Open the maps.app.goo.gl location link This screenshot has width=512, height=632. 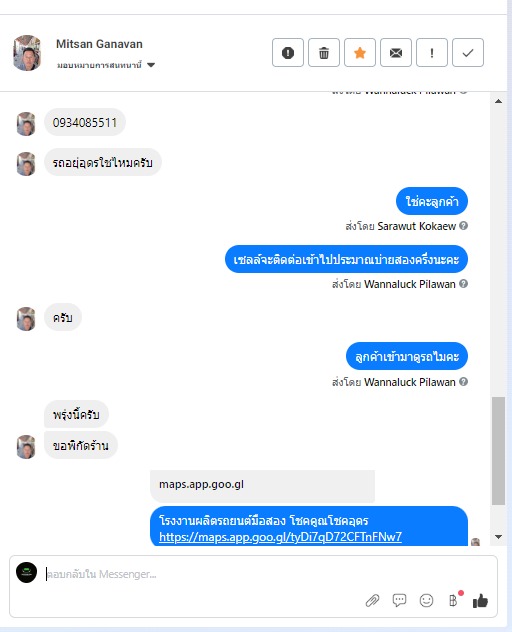point(280,537)
